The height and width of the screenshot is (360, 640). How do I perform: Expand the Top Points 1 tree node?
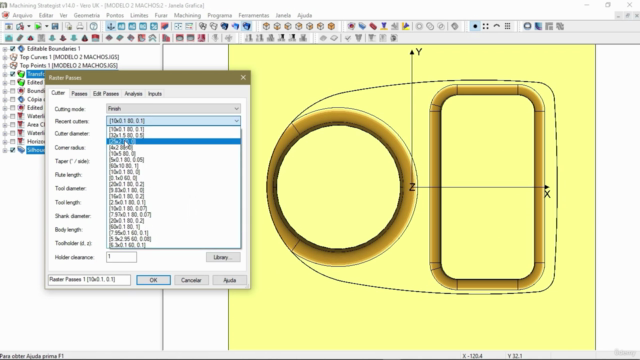tap(5, 66)
